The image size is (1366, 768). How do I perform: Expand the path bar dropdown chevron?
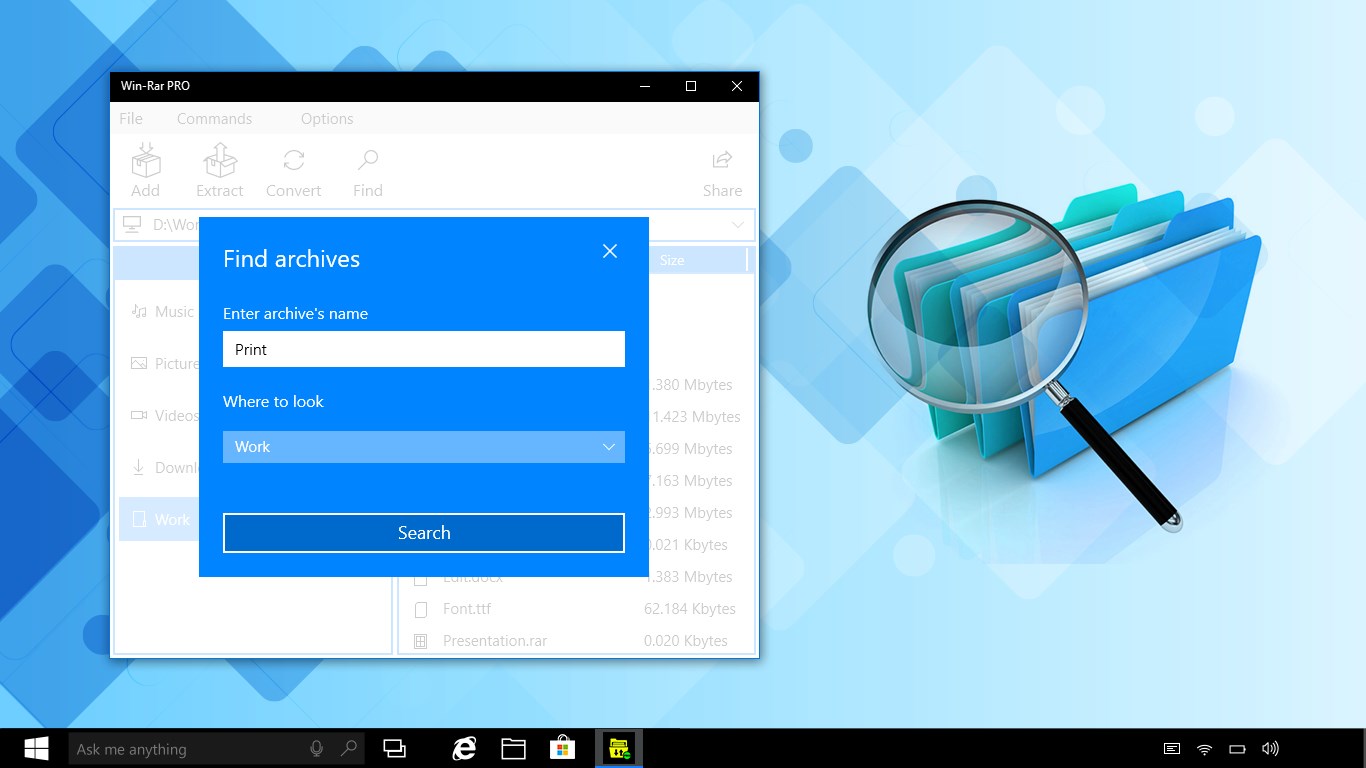click(738, 225)
